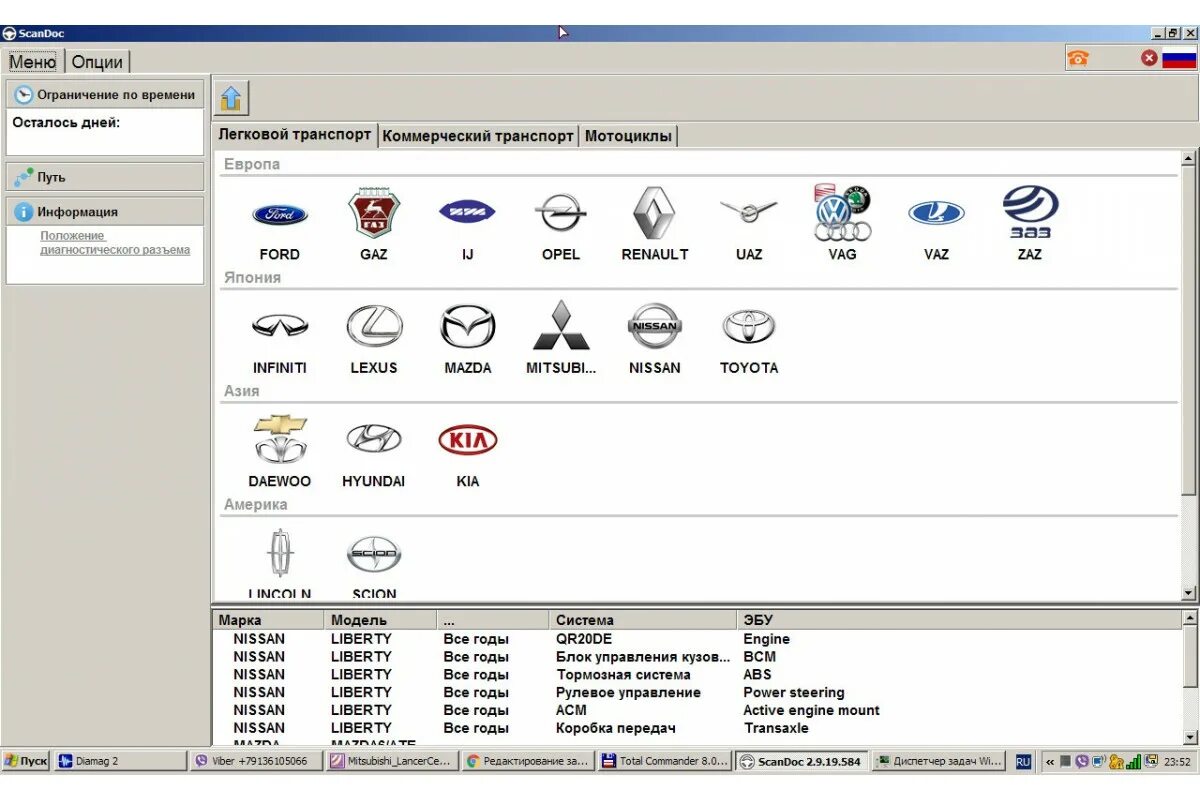Sort history by the Модель column

[381, 620]
